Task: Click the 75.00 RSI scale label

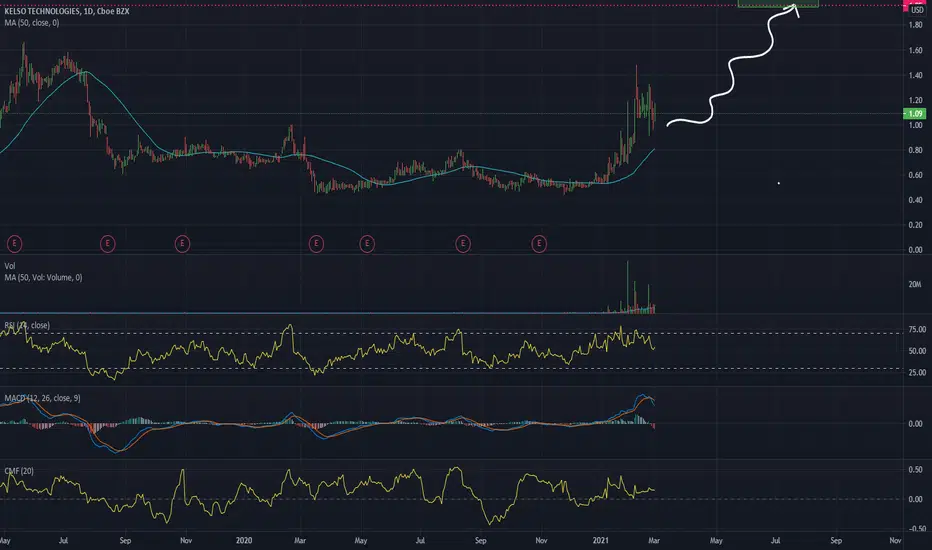Action: pos(917,329)
